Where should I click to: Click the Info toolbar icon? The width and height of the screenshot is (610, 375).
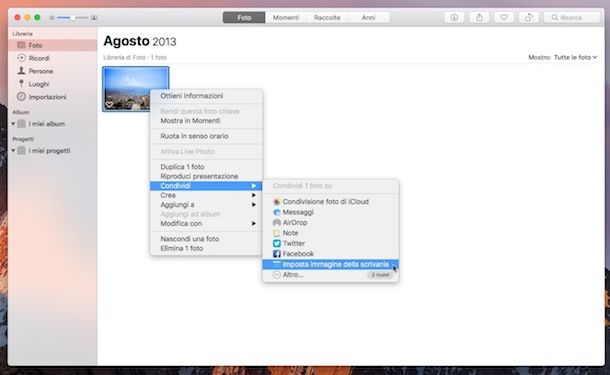[454, 18]
